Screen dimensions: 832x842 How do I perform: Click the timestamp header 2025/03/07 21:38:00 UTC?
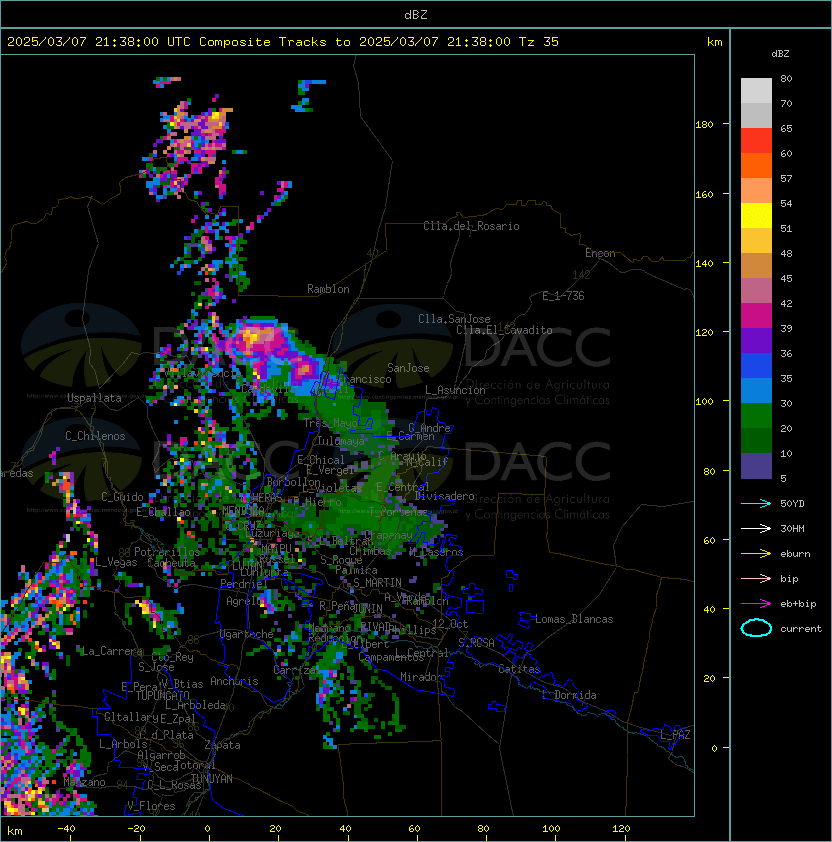point(98,42)
